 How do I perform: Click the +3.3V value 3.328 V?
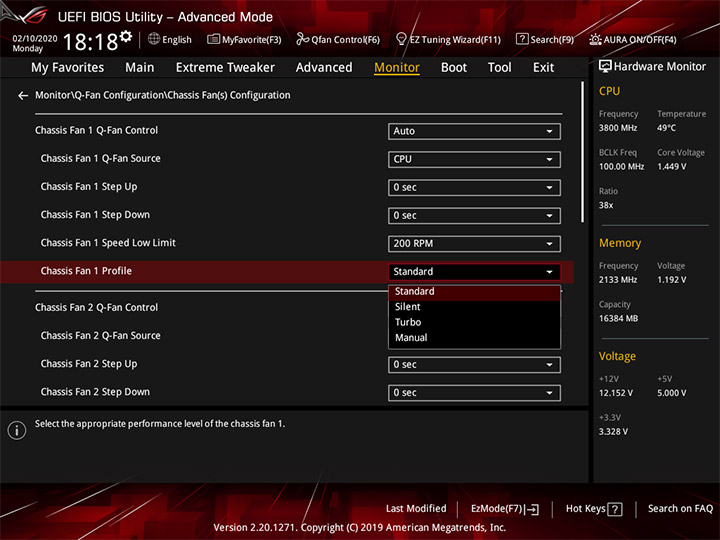613,432
